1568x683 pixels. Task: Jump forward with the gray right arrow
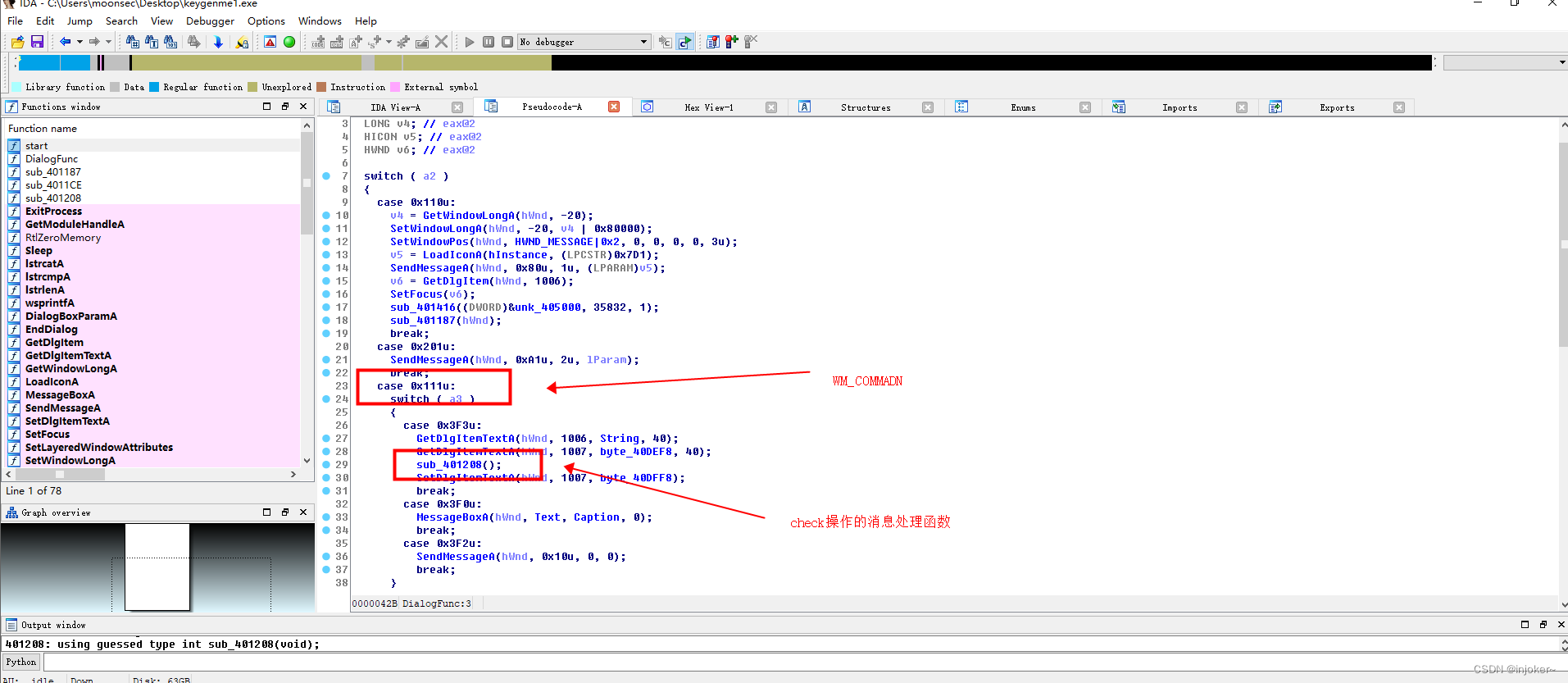pyautogui.click(x=94, y=42)
